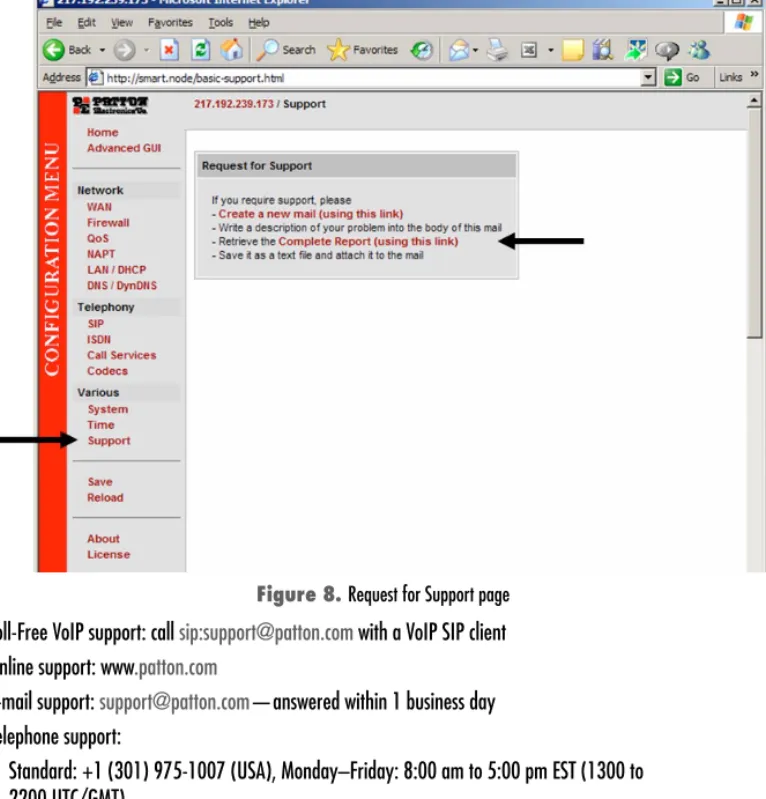
Task: Click the Windows flag logo
Action: [x=744, y=22]
